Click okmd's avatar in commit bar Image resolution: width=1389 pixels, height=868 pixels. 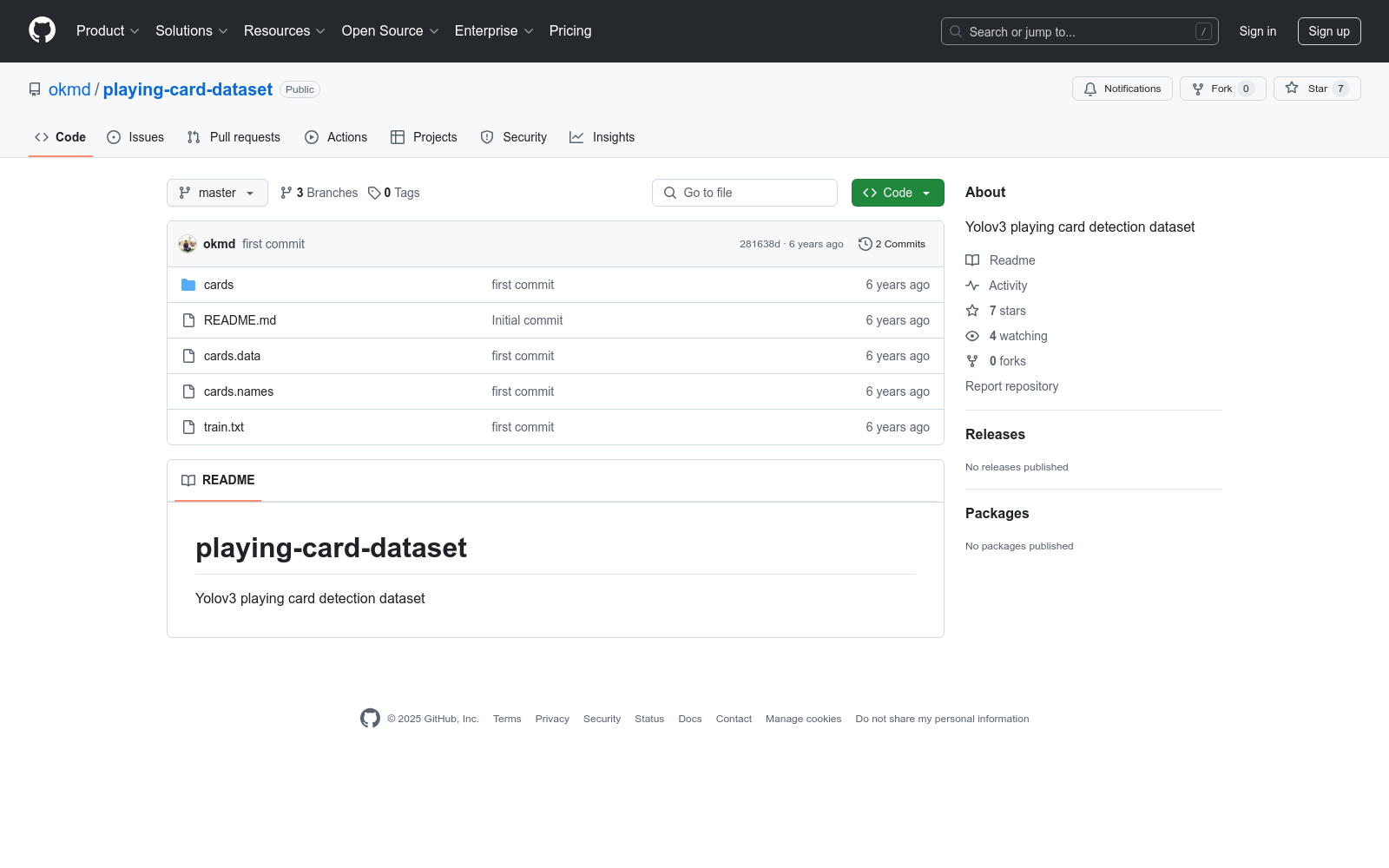[188, 244]
